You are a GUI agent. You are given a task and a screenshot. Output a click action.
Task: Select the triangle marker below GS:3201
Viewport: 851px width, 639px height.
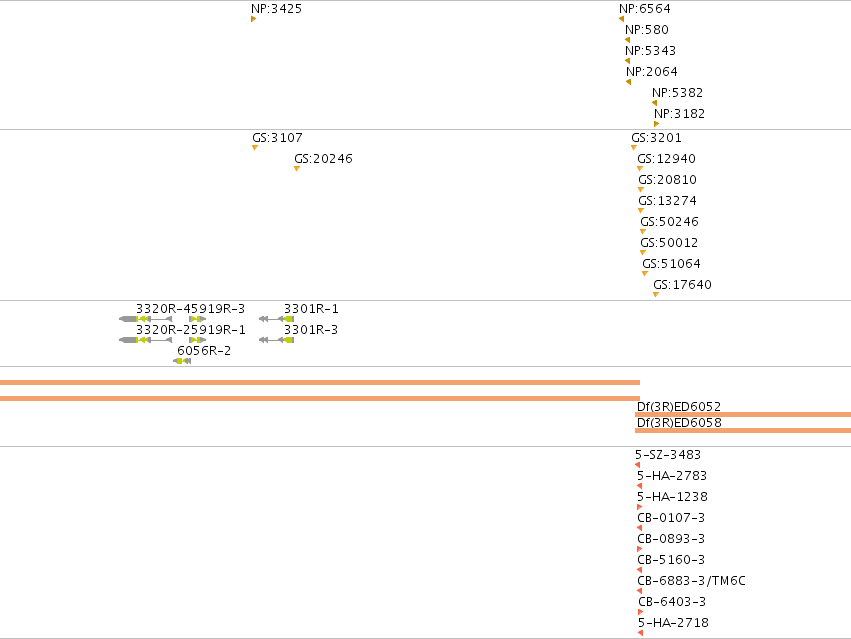click(634, 148)
